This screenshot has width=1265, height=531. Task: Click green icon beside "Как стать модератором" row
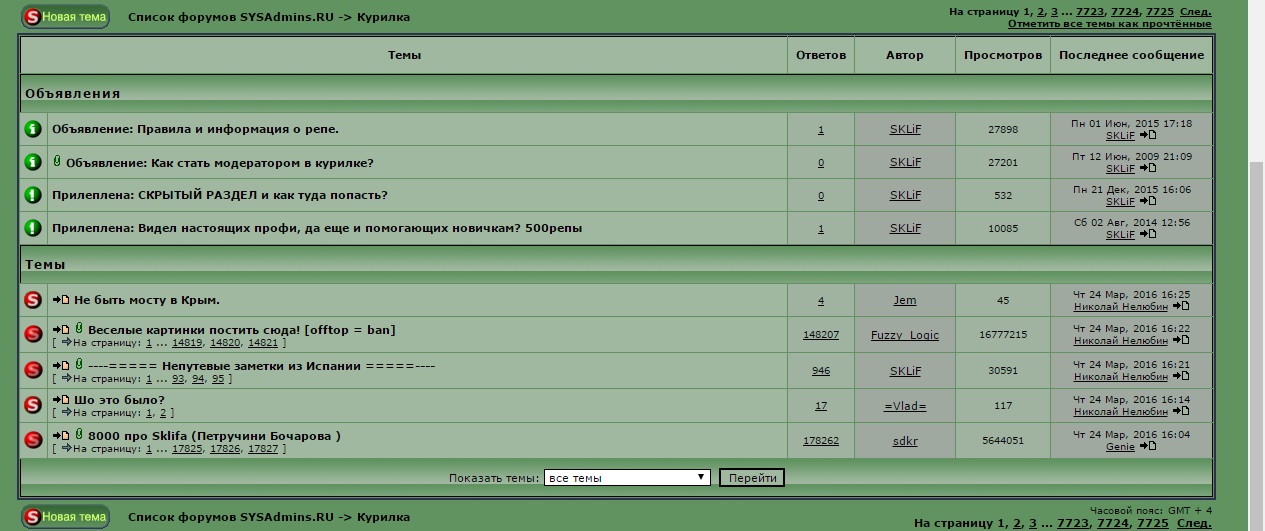coord(33,162)
